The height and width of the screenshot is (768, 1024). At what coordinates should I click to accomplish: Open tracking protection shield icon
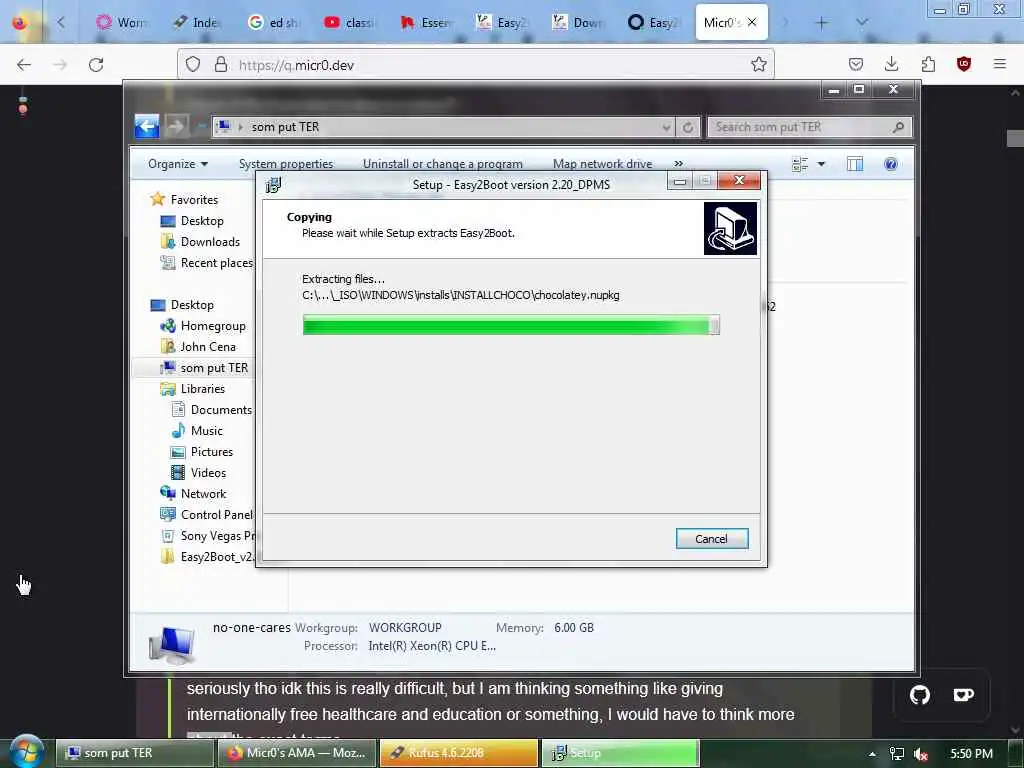[x=193, y=64]
